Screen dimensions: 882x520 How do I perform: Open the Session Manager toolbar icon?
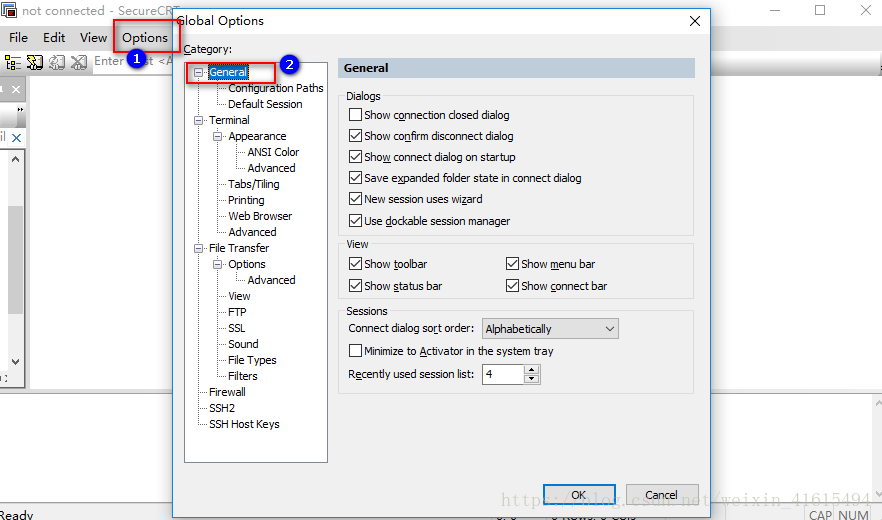click(13, 62)
